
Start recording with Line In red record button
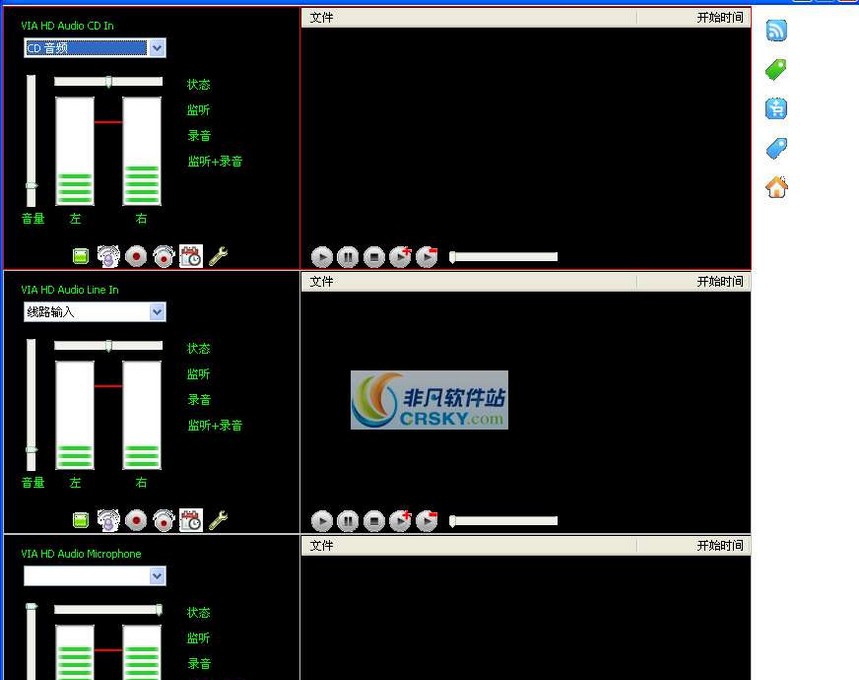click(136, 520)
